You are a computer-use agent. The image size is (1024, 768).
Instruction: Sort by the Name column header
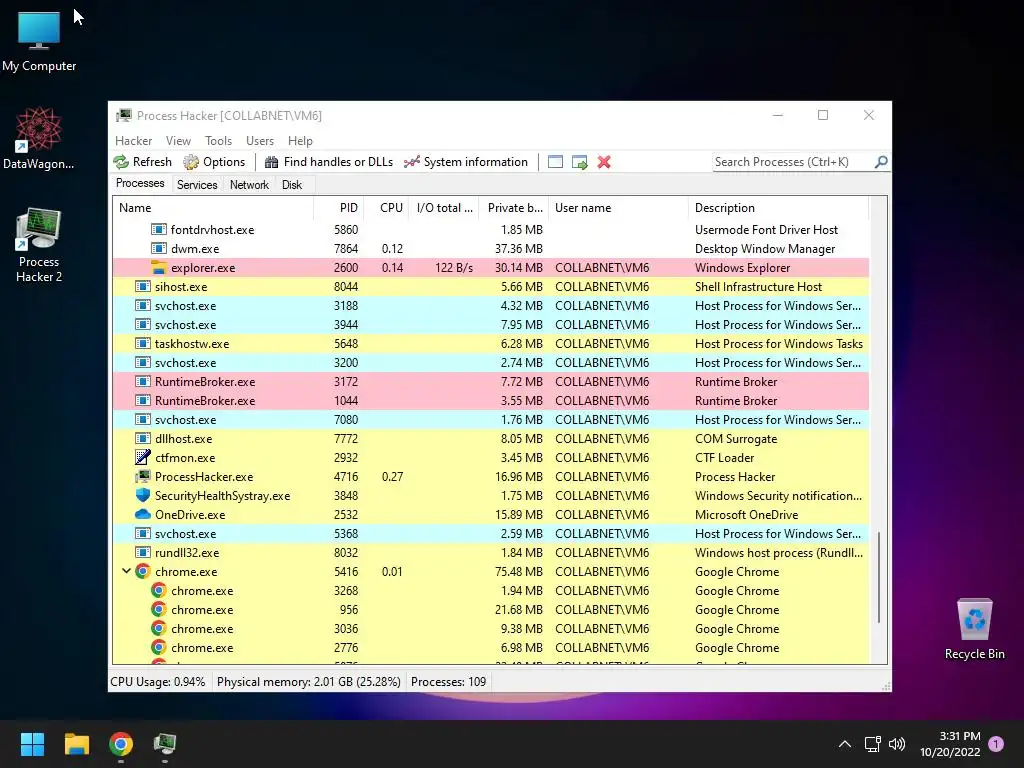(x=213, y=208)
